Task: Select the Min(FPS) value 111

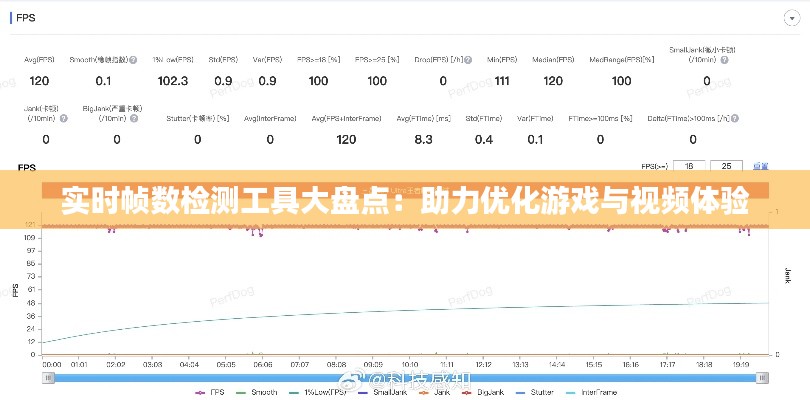Action: coord(502,81)
